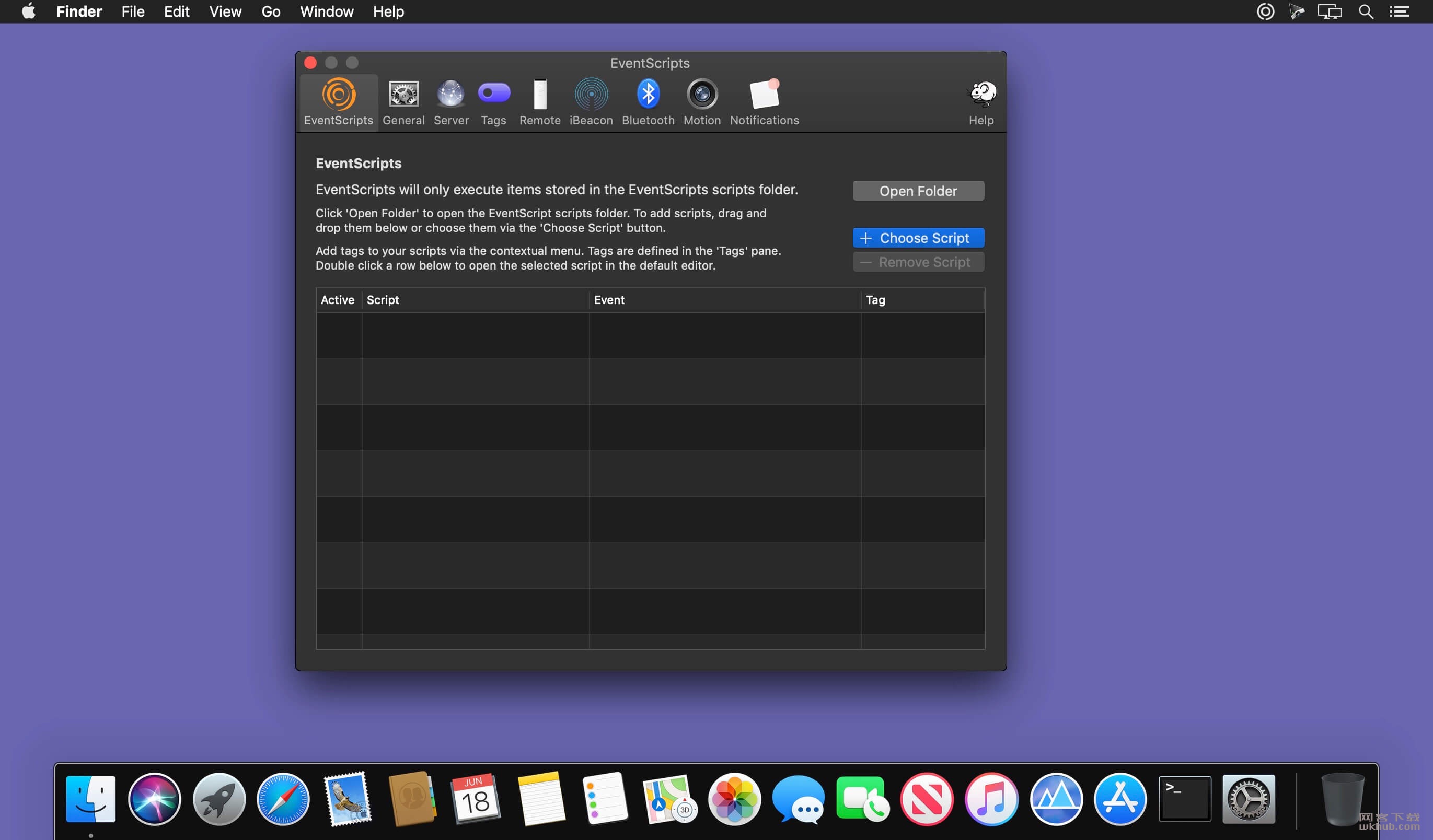The width and height of the screenshot is (1433, 840).
Task: Open Terminal from the Dock
Action: coord(1185,799)
